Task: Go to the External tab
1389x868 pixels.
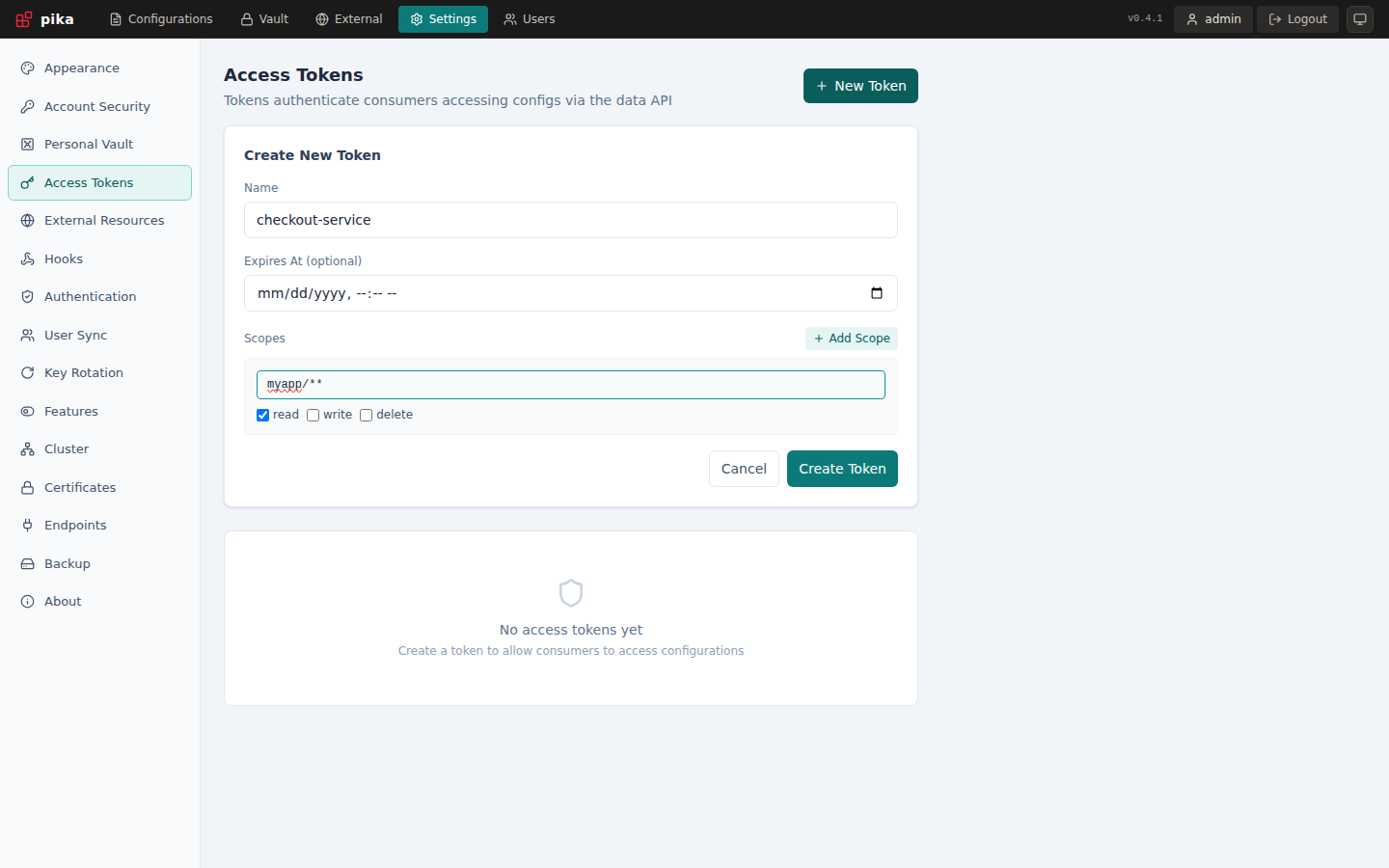Action: click(349, 19)
